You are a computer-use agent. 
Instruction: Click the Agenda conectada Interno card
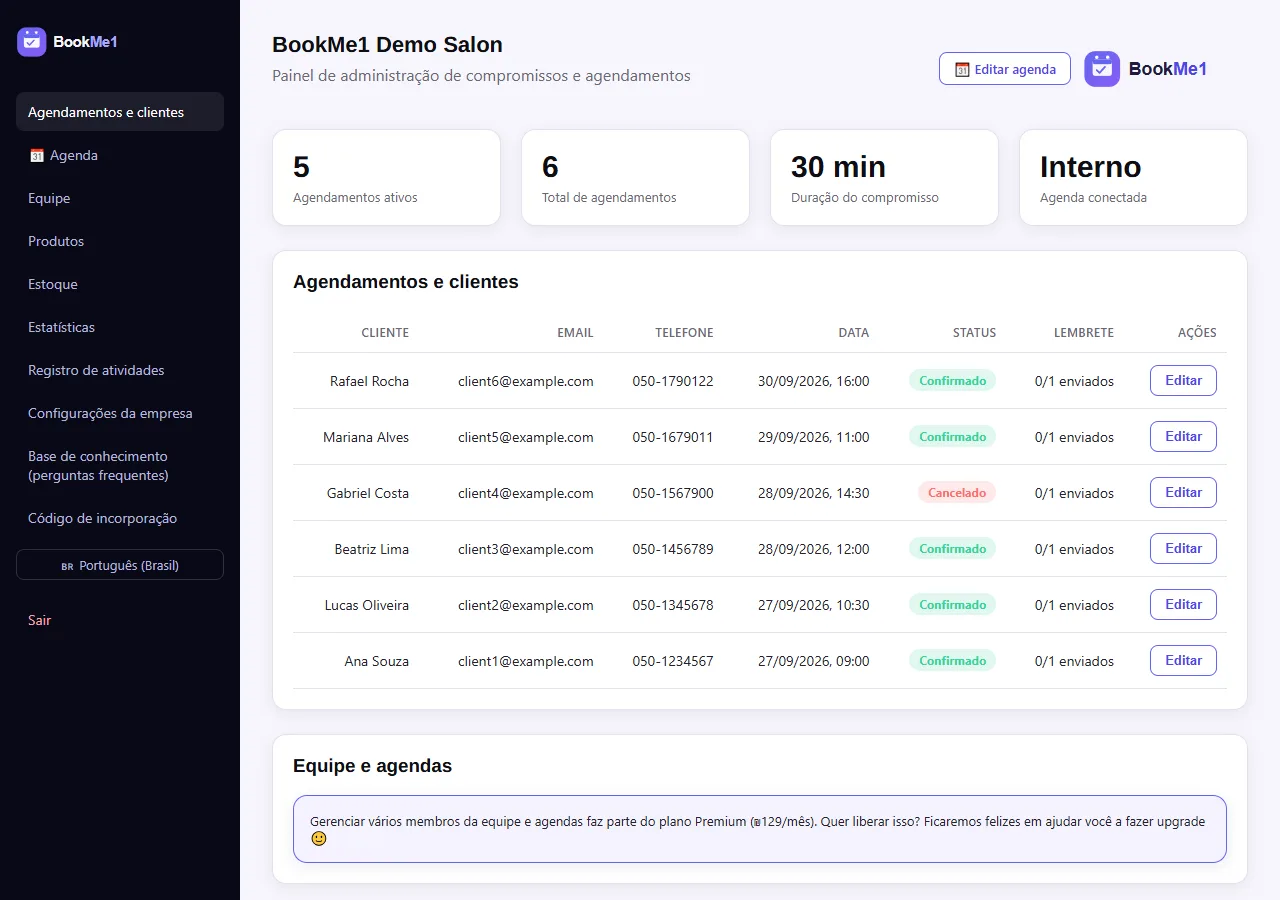(1133, 177)
